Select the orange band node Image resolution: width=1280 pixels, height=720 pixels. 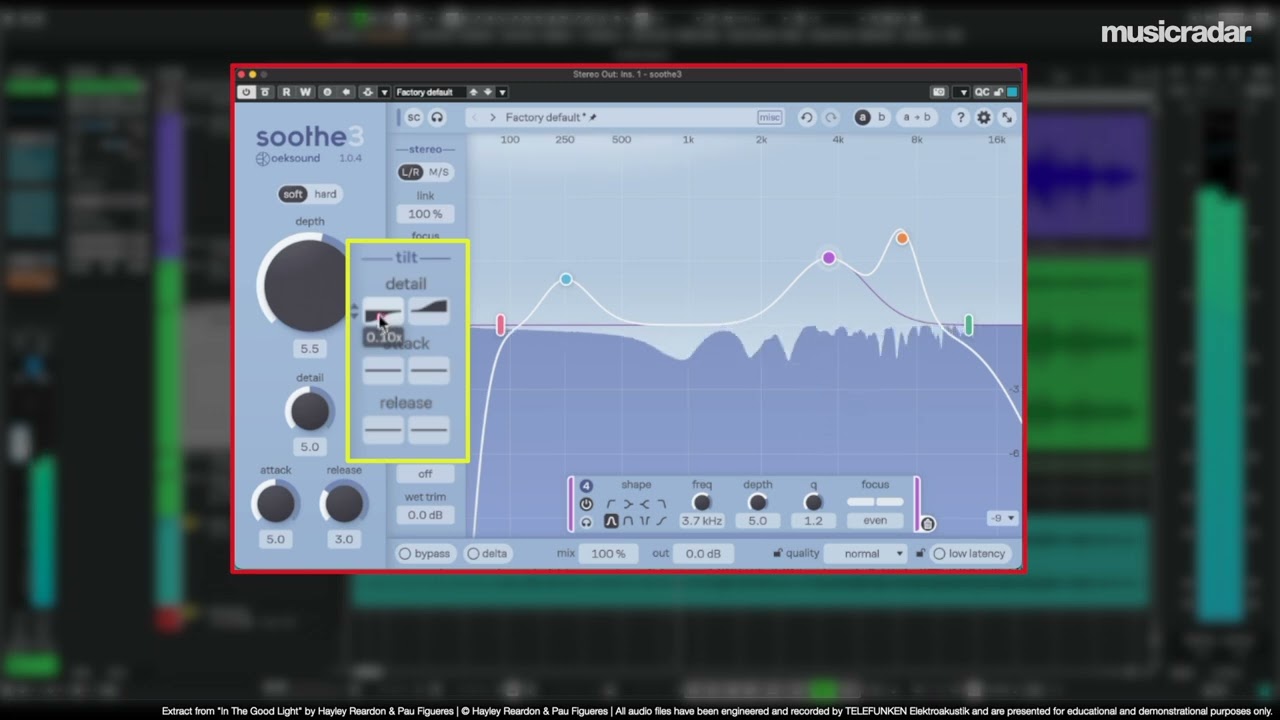point(902,238)
